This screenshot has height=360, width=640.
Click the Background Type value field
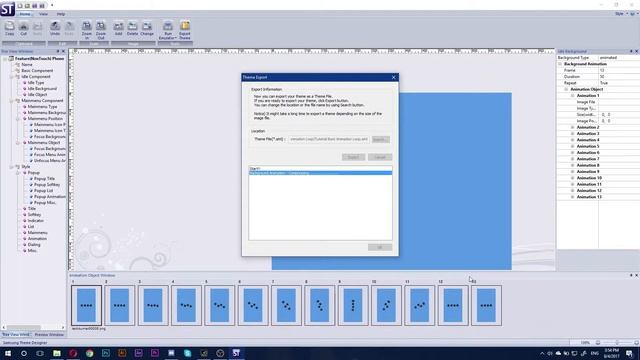619,58
